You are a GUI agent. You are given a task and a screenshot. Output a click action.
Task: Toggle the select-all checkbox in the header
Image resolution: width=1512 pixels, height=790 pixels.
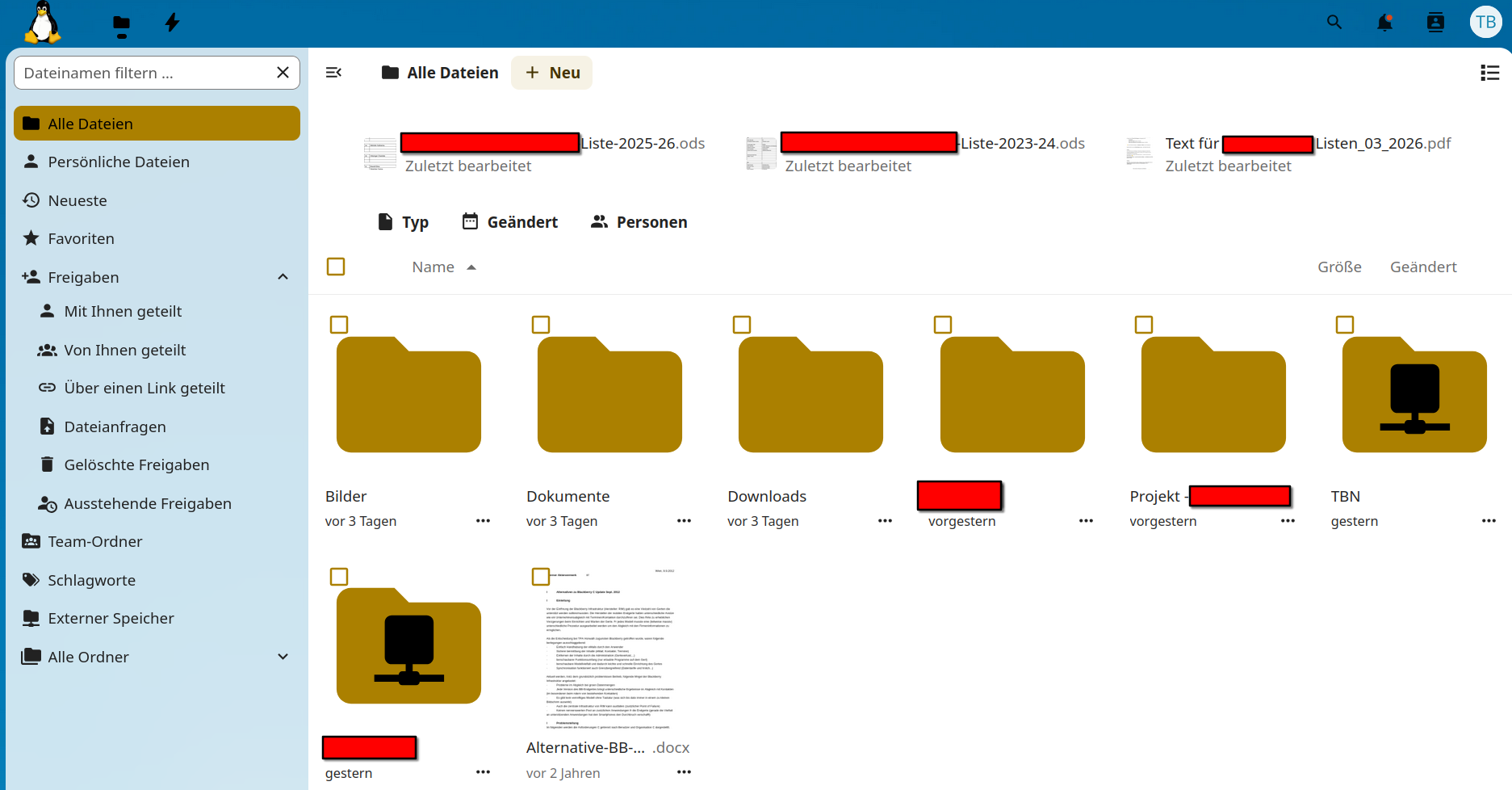coord(336,267)
